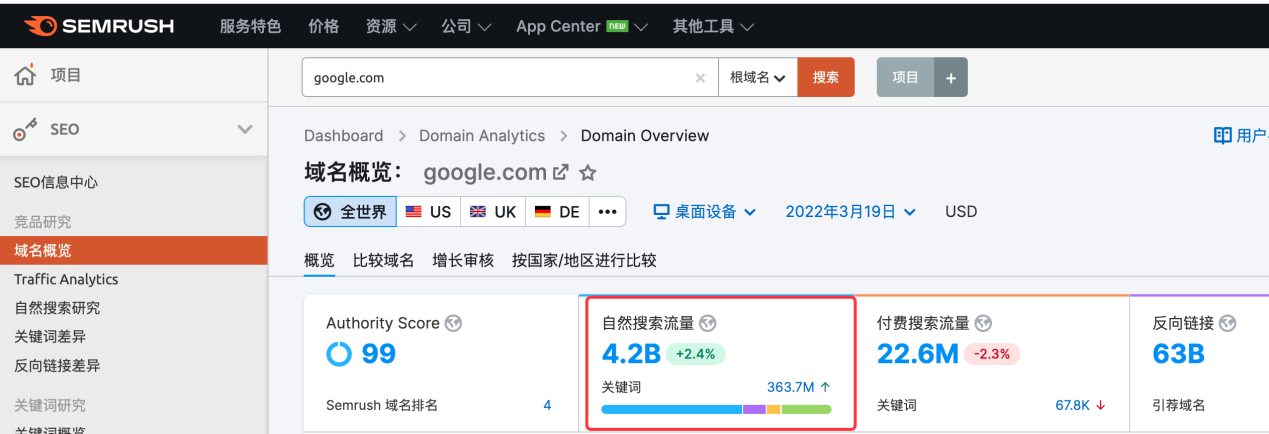1269x434 pixels.
Task: Click blue segment of keyword distribution bar
Action: point(671,409)
